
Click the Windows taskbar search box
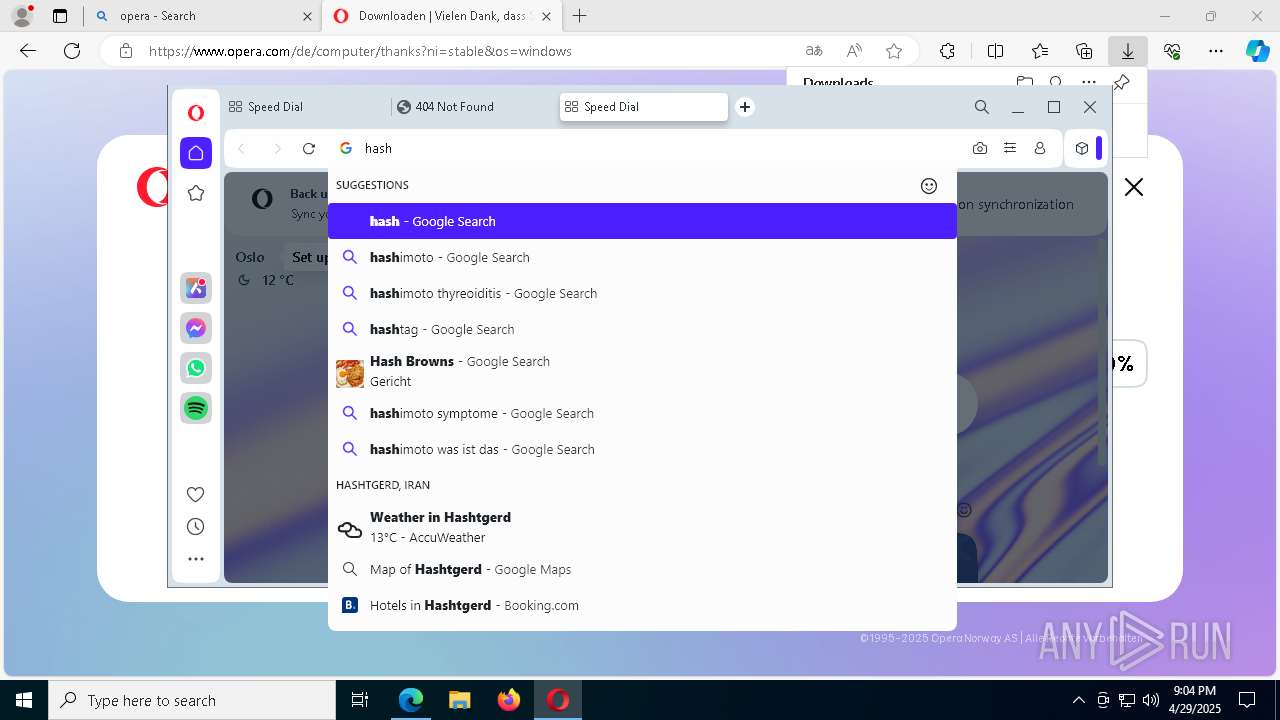click(192, 700)
